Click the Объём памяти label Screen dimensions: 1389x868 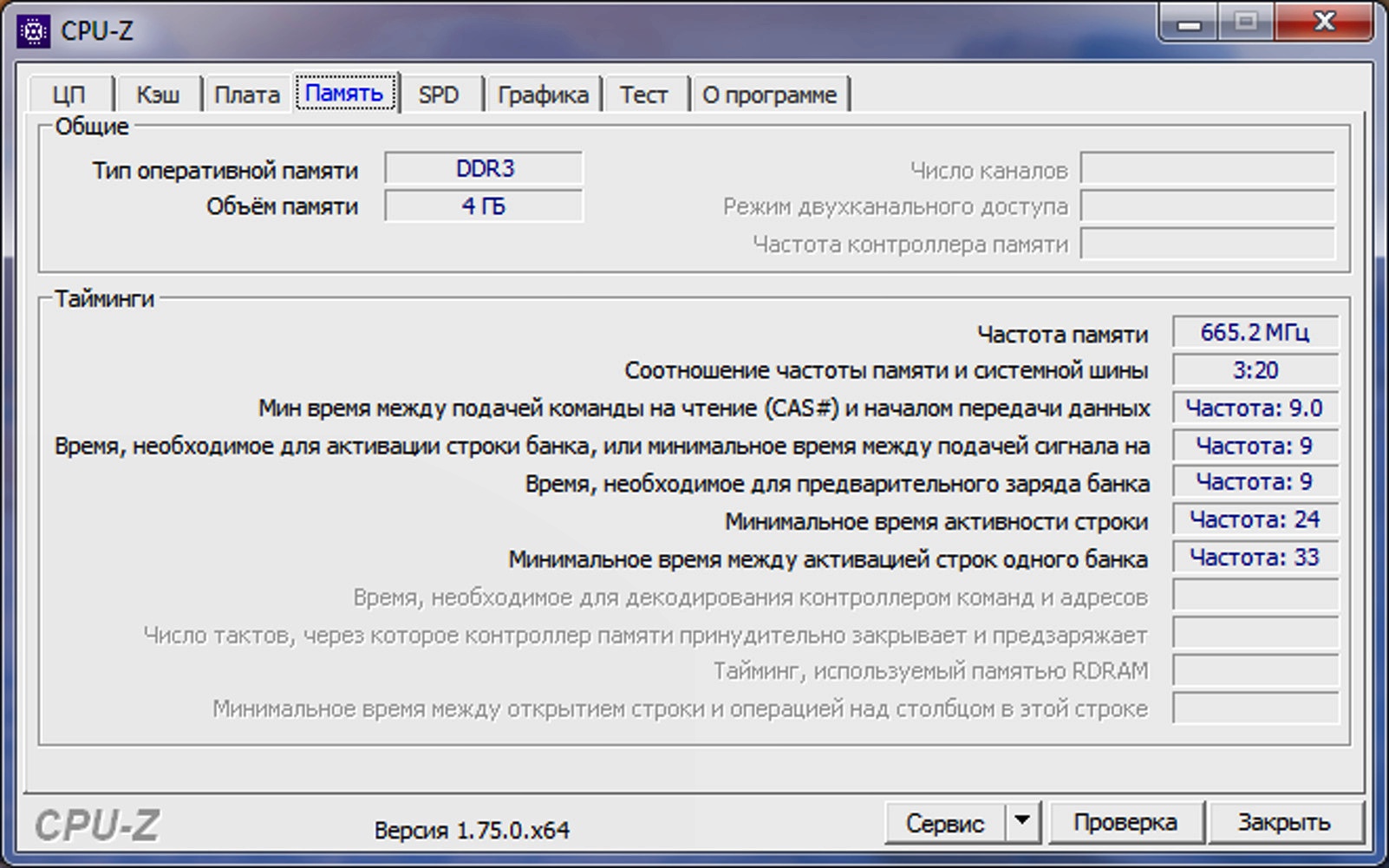point(282,206)
